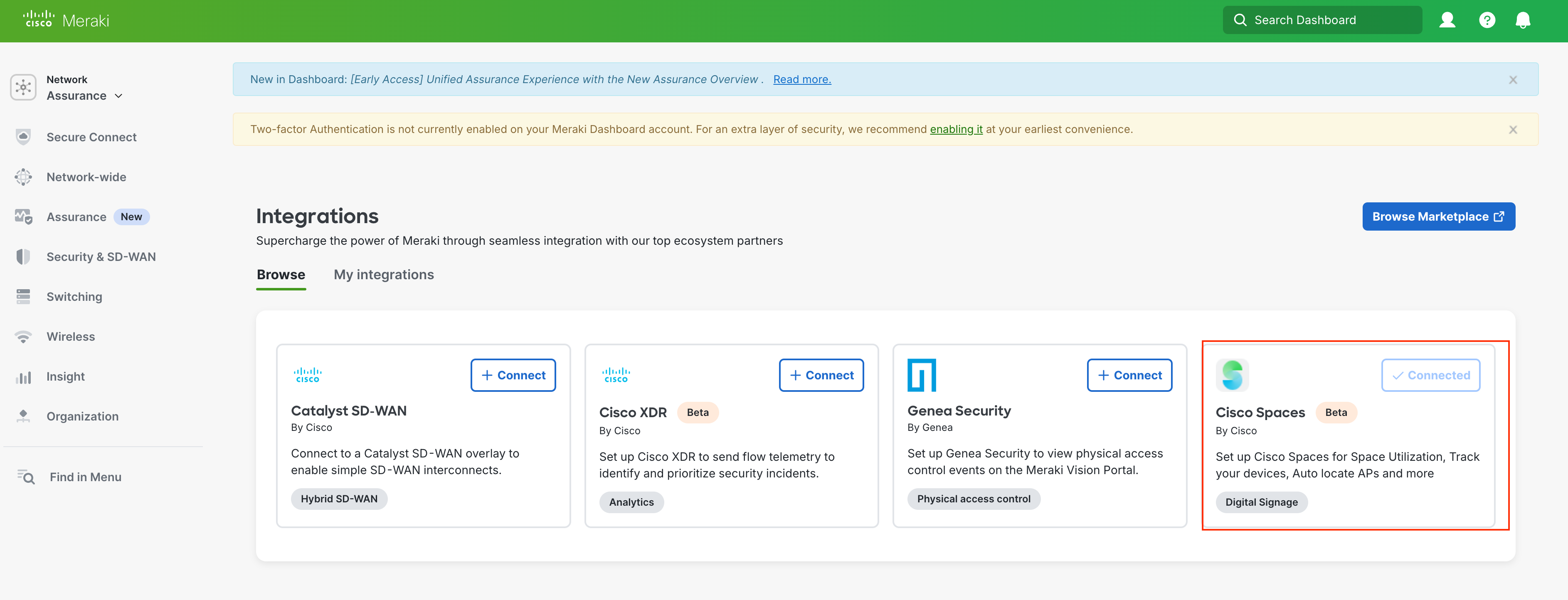1568x600 pixels.
Task: Dismiss the two-factor authentication warning banner
Action: (1513, 130)
